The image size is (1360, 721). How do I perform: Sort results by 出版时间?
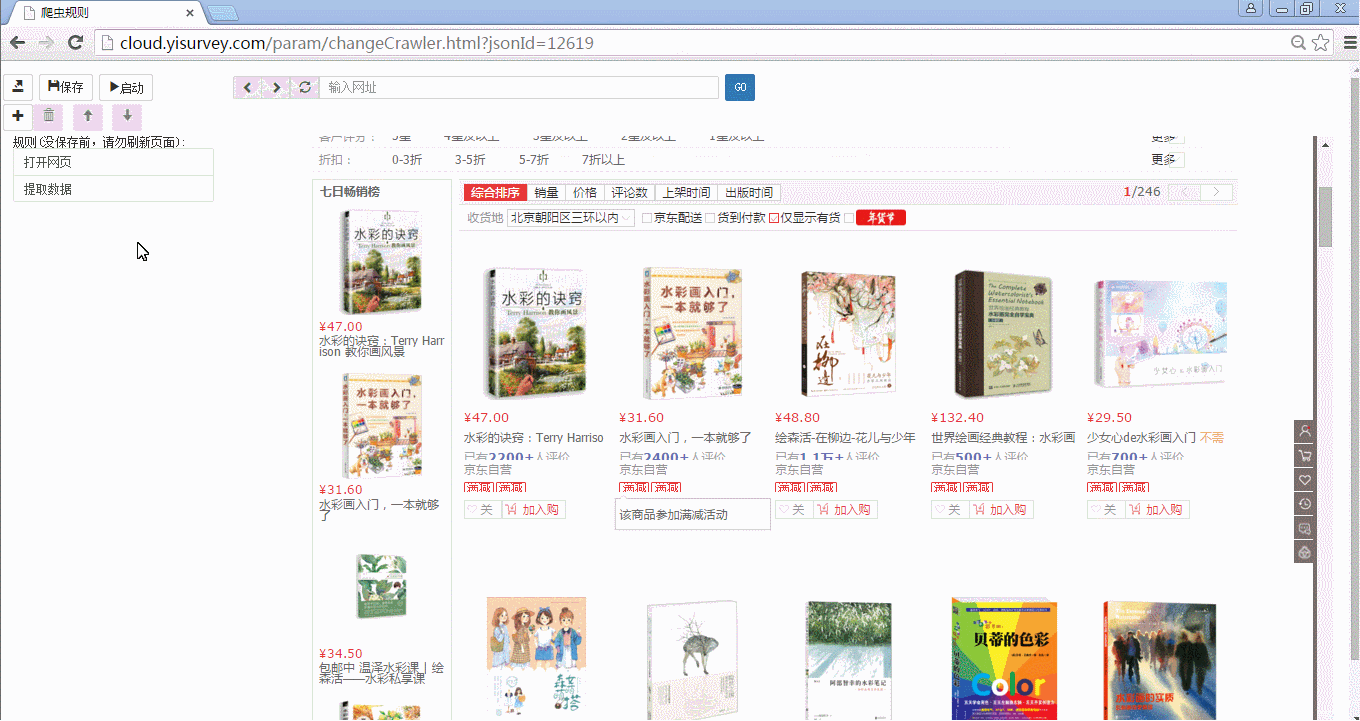click(749, 193)
